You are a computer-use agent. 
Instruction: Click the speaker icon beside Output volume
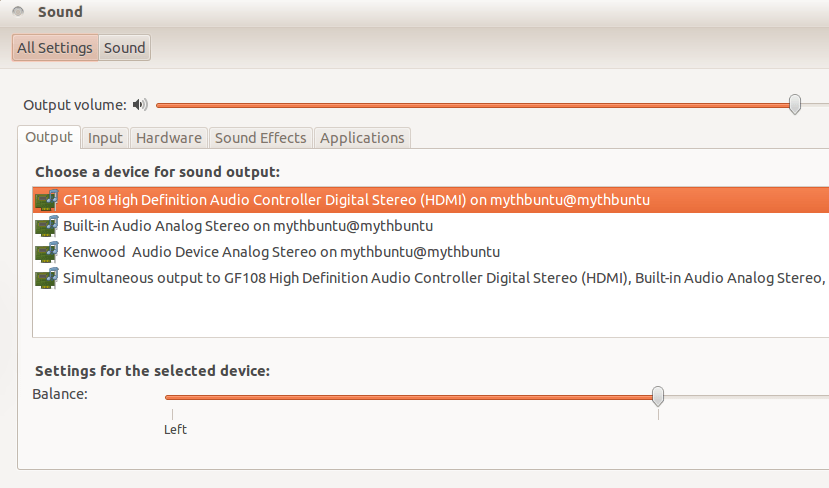[x=140, y=105]
